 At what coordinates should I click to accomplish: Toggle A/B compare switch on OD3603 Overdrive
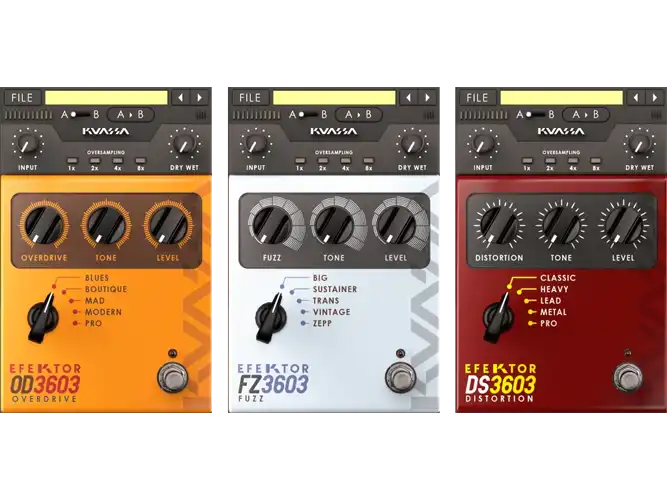tap(80, 114)
